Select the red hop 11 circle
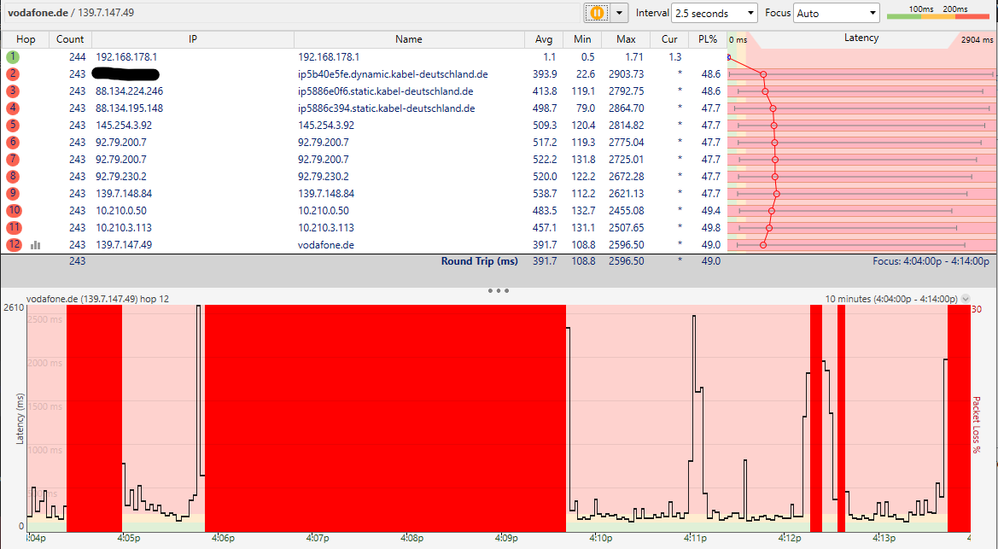 tap(14, 228)
